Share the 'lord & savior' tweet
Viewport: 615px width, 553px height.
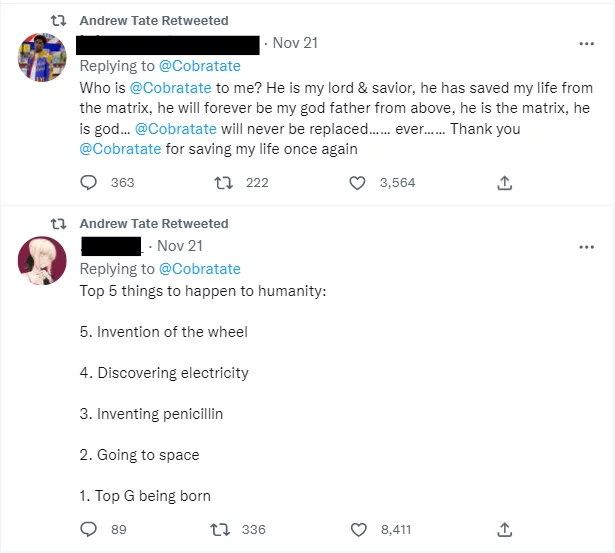click(505, 183)
